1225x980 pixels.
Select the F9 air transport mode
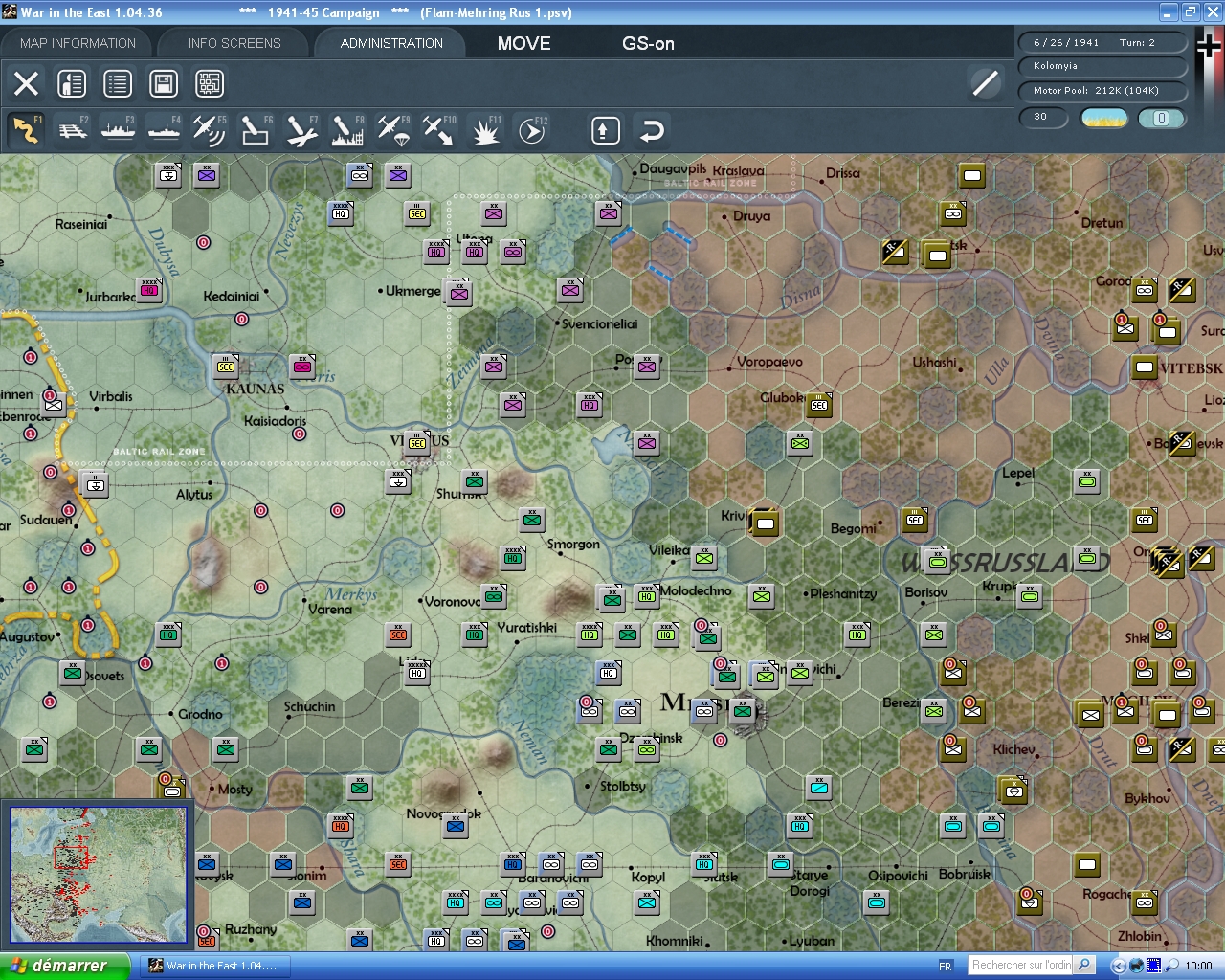[393, 130]
